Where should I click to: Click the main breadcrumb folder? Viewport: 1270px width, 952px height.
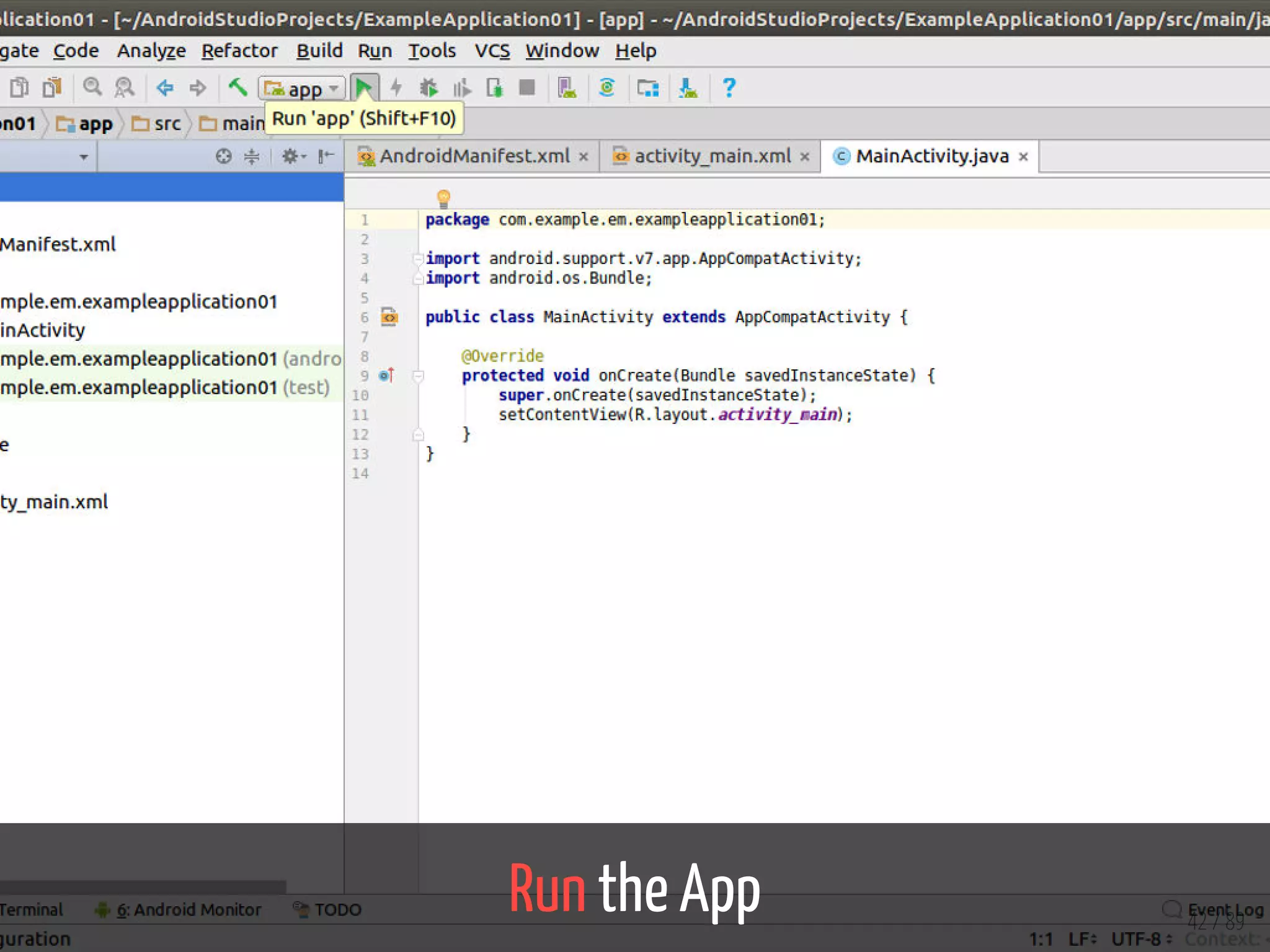pos(232,124)
